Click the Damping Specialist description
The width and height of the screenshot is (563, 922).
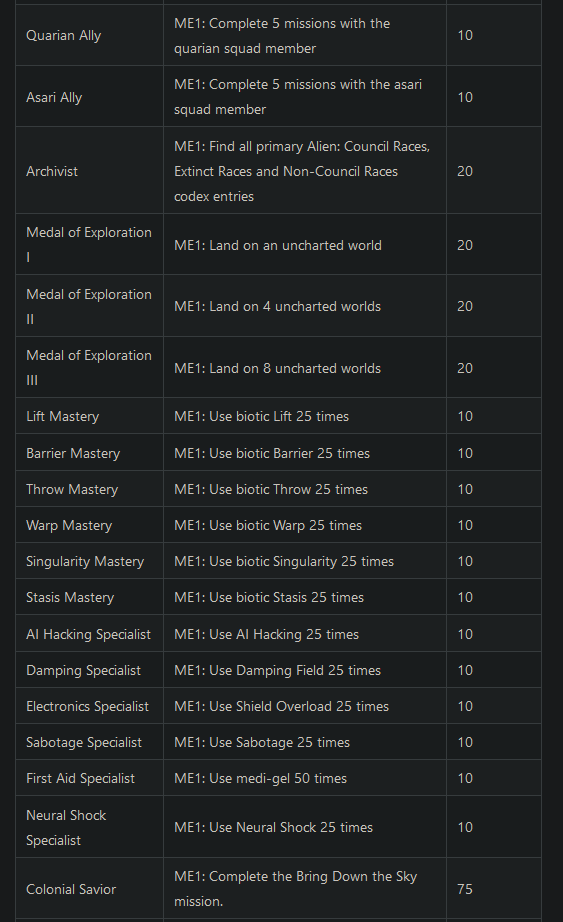click(x=277, y=670)
